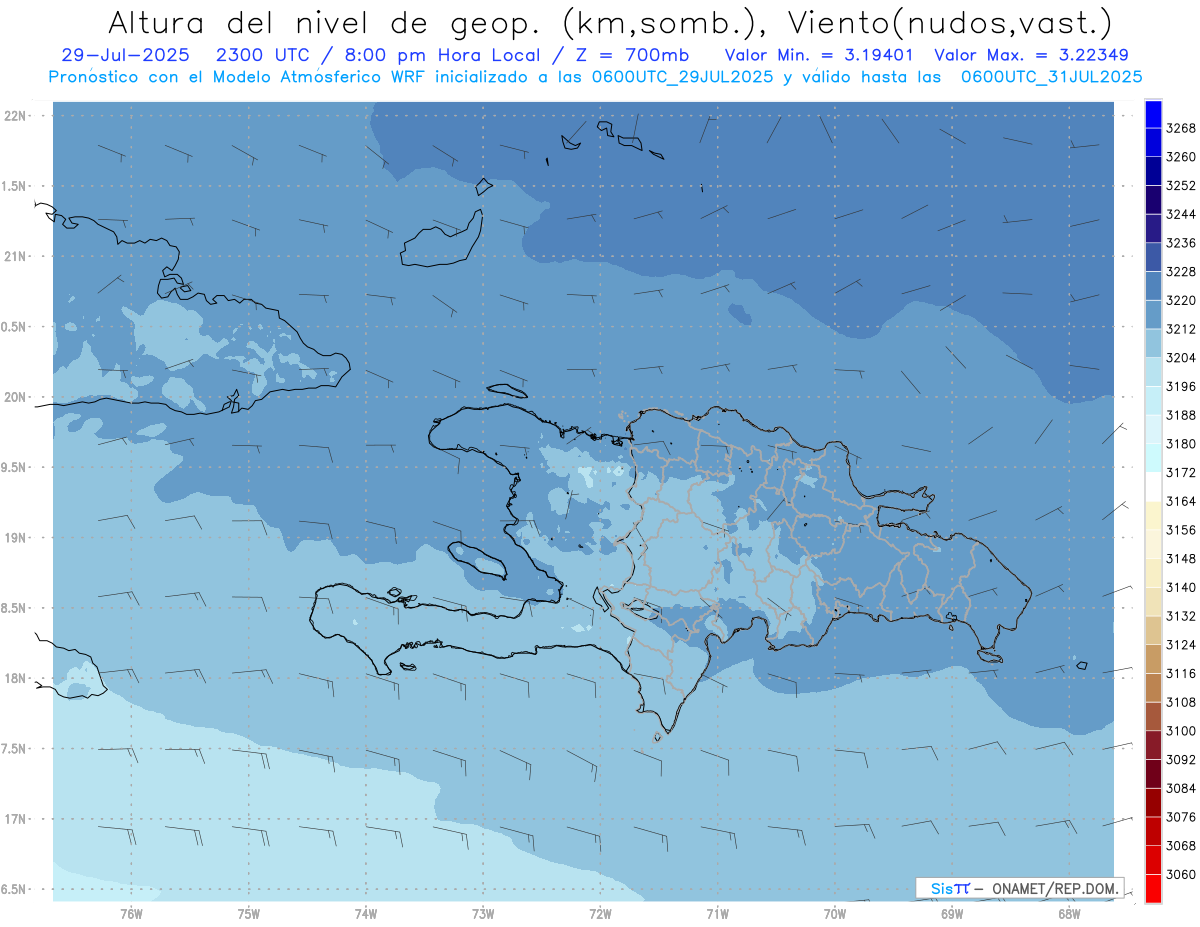Click the 3268 label on the color scale
The image size is (1200, 927).
coord(1181,128)
